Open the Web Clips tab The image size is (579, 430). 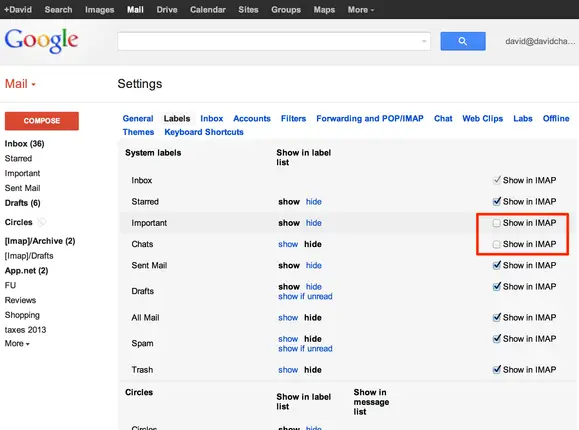tap(483, 119)
